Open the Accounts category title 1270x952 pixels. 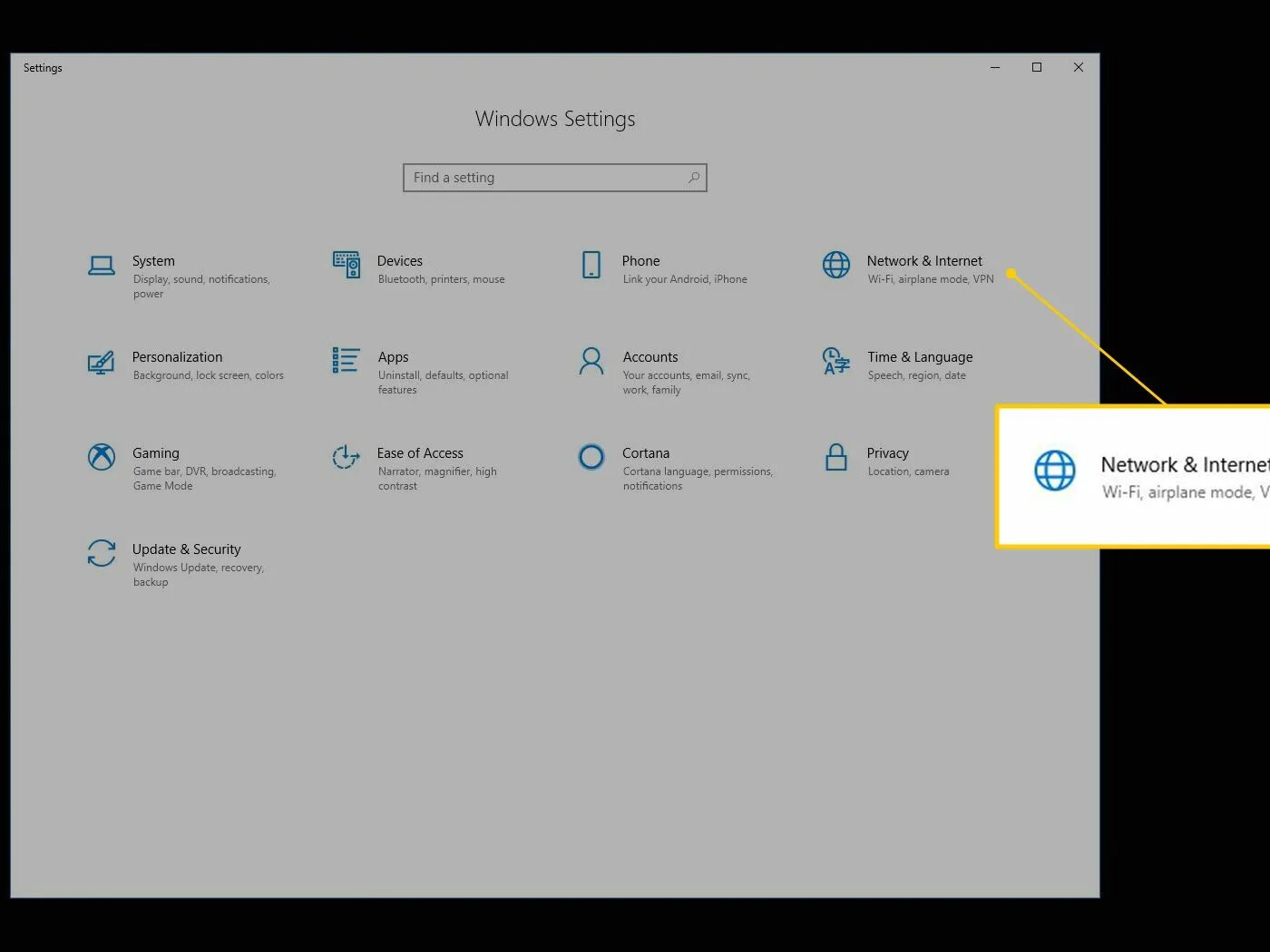pos(650,357)
